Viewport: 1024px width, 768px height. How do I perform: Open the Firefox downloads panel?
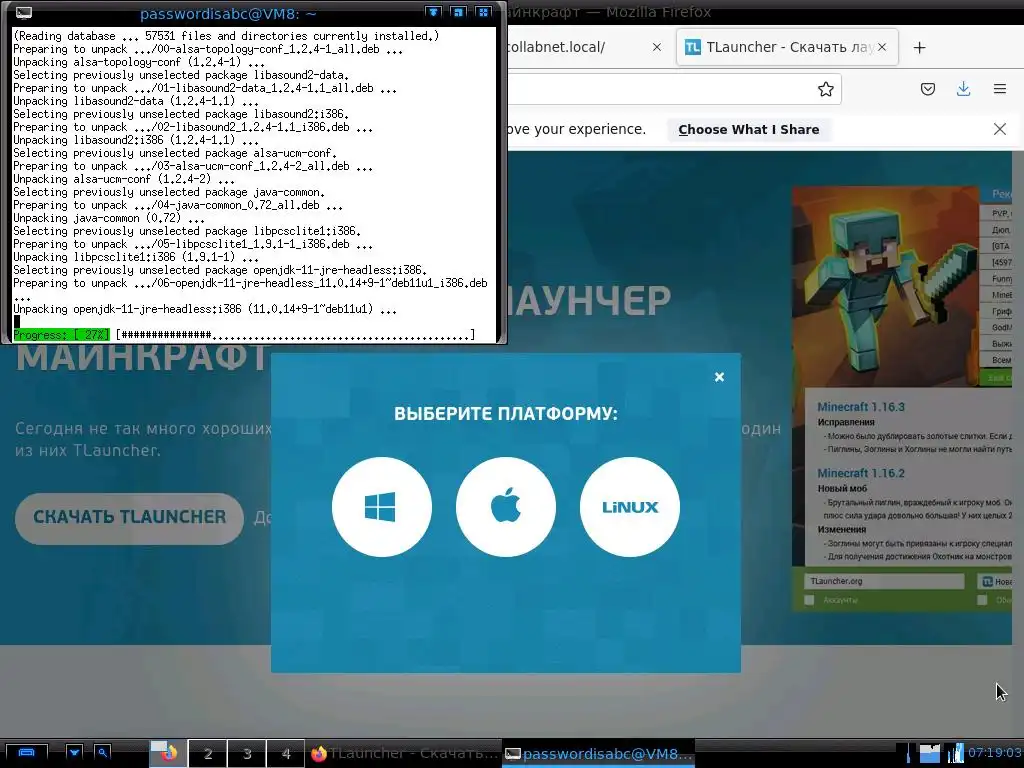[x=963, y=89]
